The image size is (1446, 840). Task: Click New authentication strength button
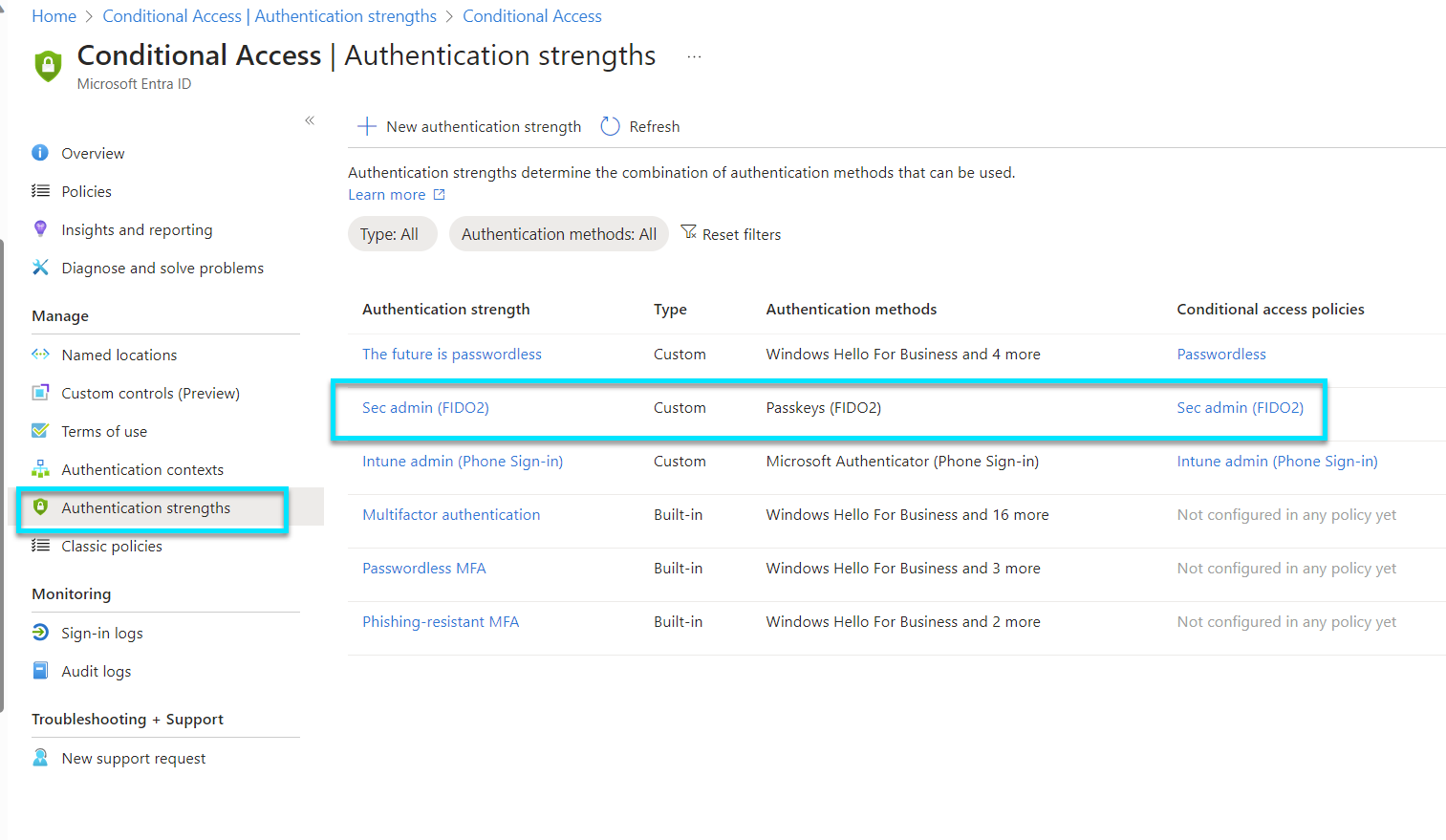469,126
